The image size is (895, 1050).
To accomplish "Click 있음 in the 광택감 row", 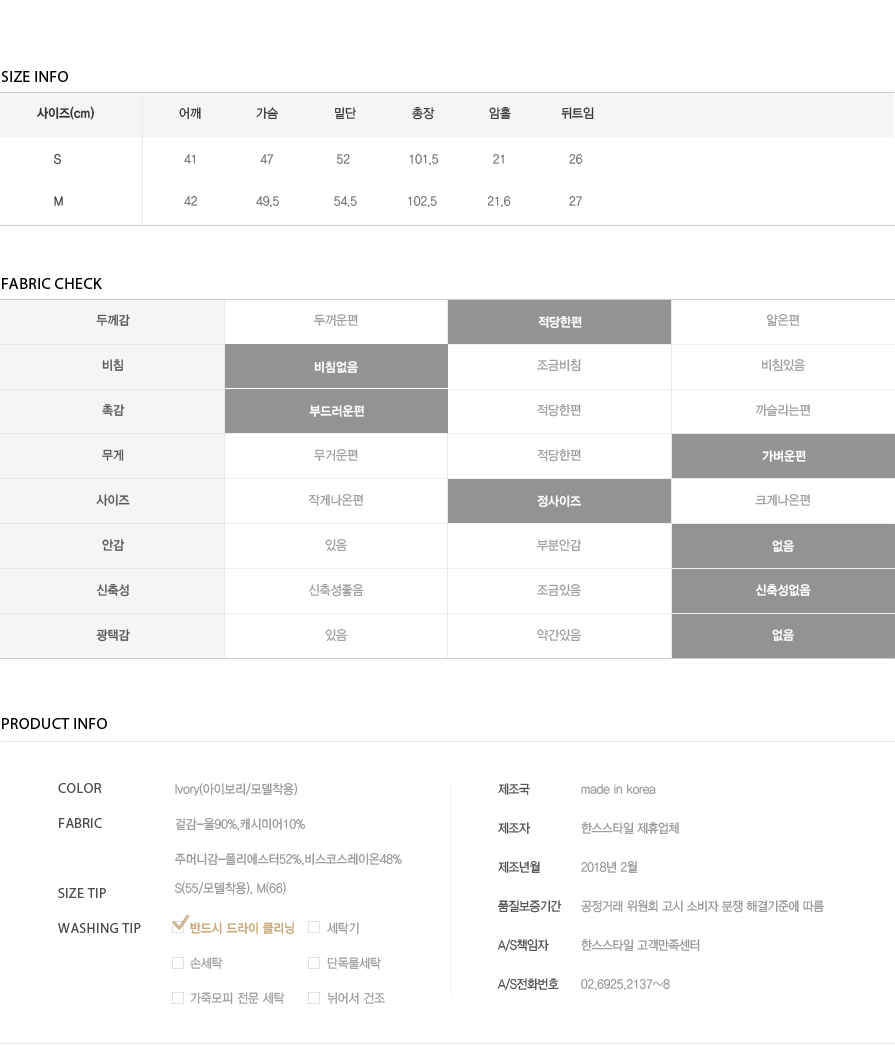I will (x=336, y=635).
